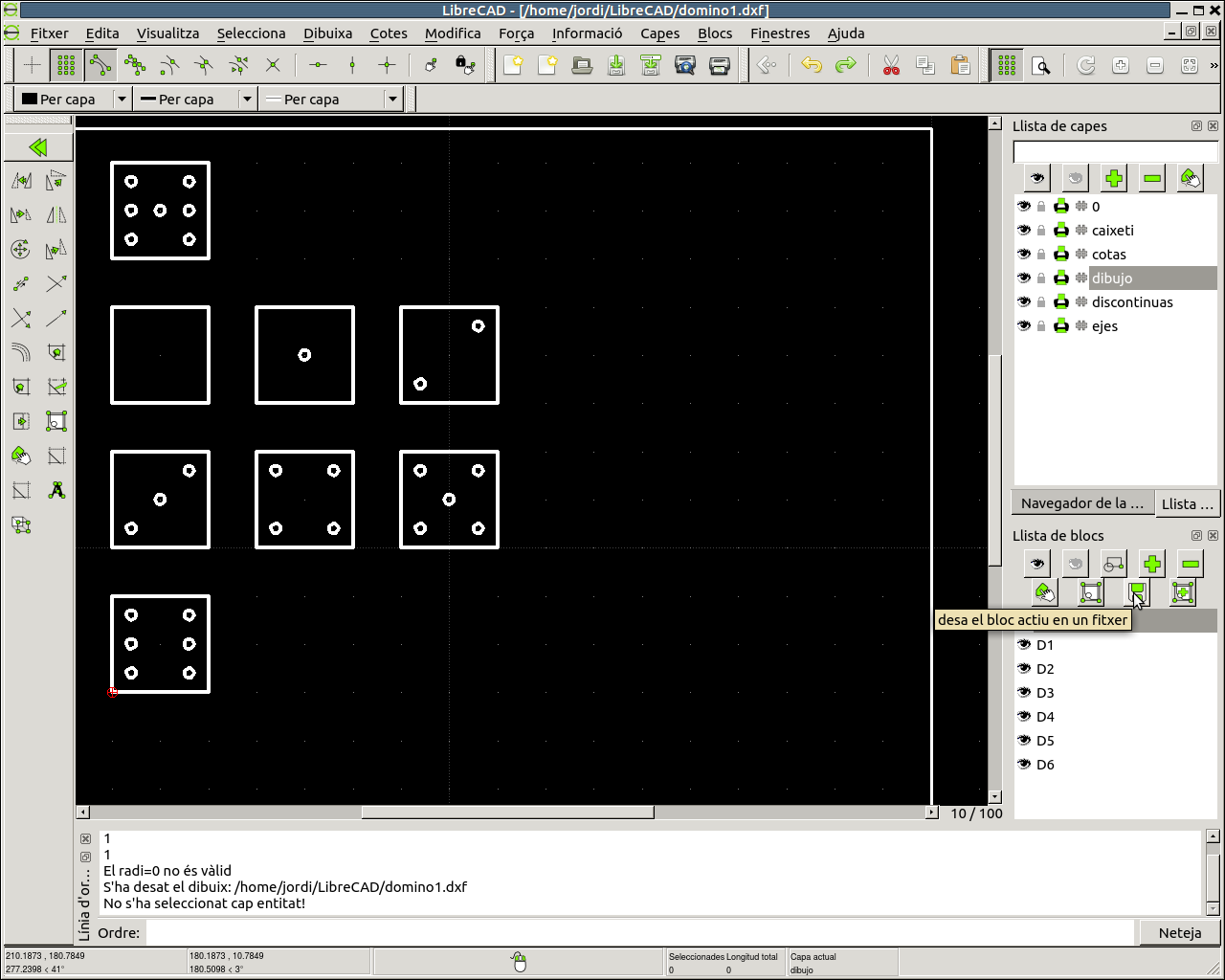This screenshot has width=1225, height=980.
Task: Open the Dibuixa menu
Action: tap(327, 33)
